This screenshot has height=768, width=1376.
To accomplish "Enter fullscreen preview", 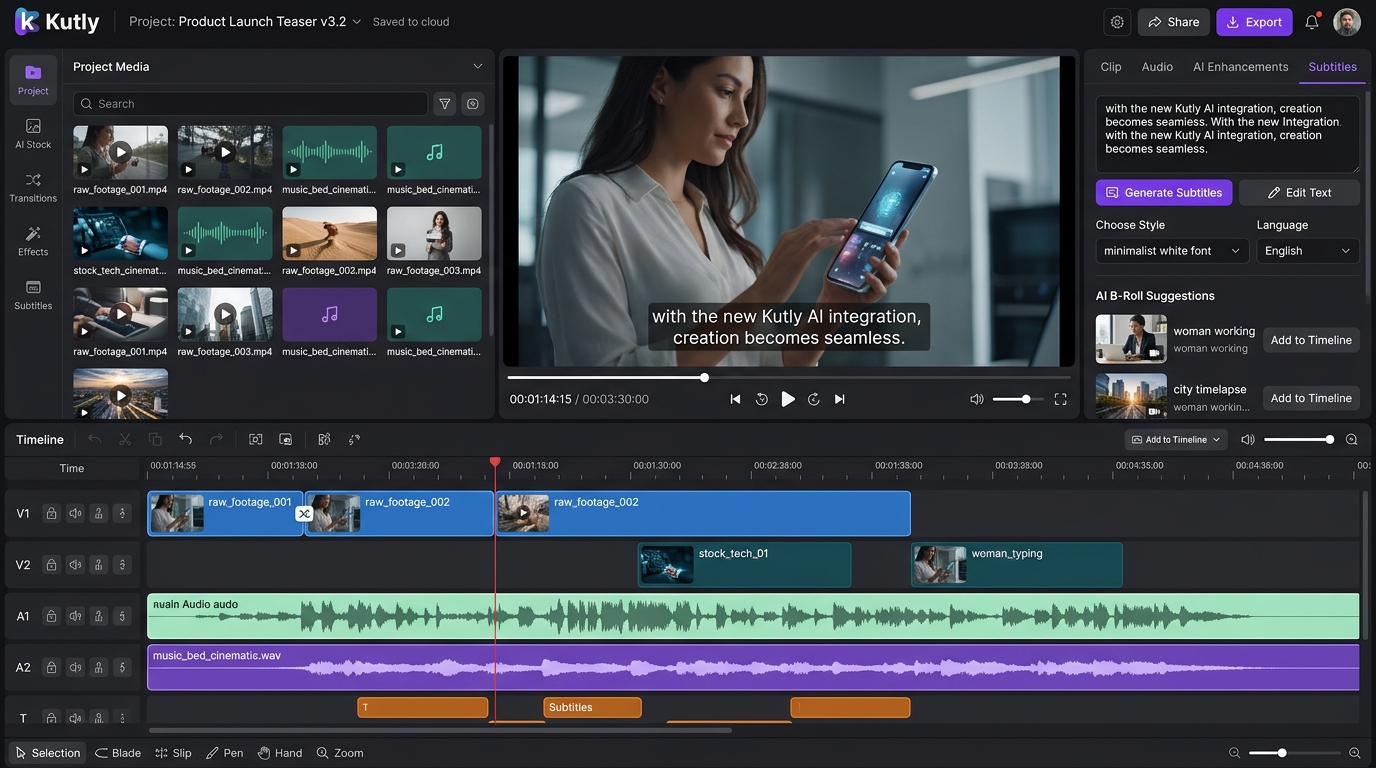I will pos(1060,399).
